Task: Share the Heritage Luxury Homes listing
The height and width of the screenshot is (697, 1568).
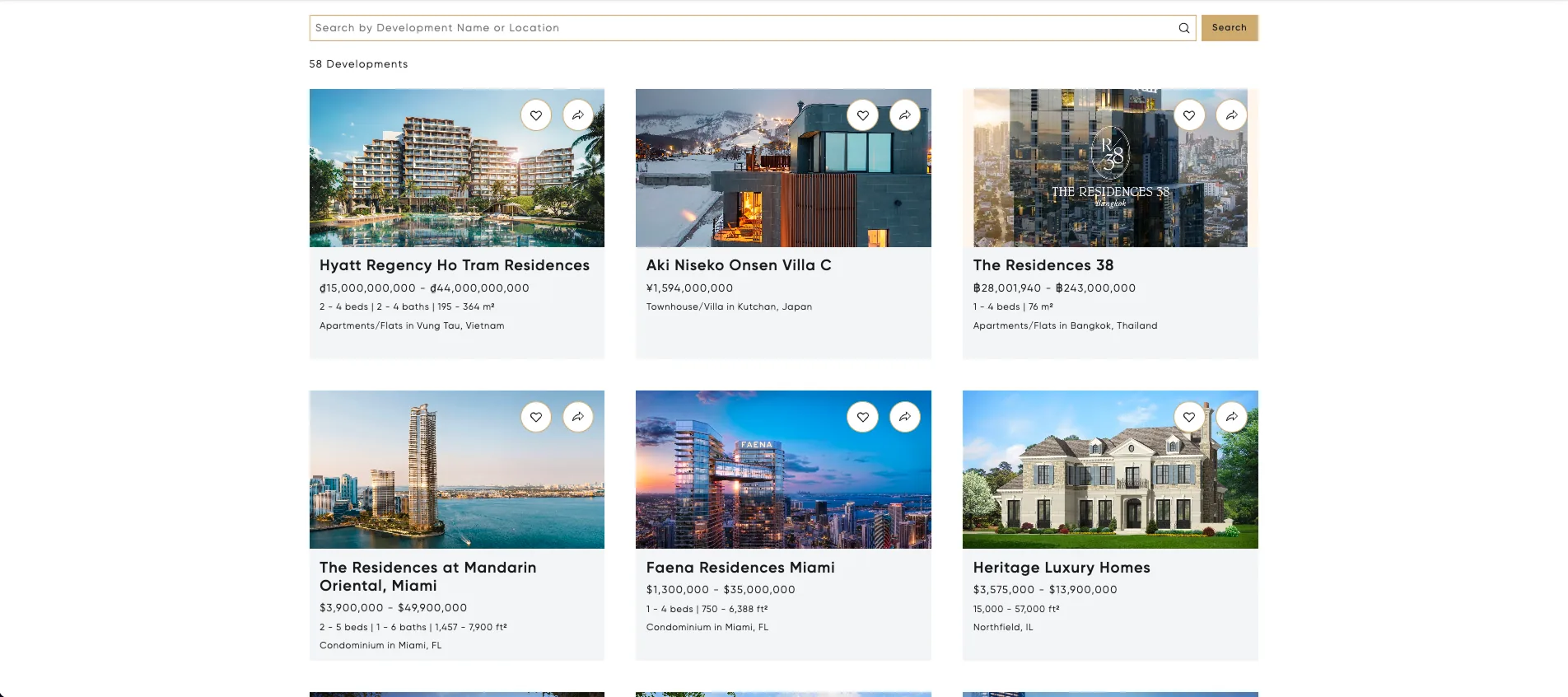Action: (x=1232, y=417)
